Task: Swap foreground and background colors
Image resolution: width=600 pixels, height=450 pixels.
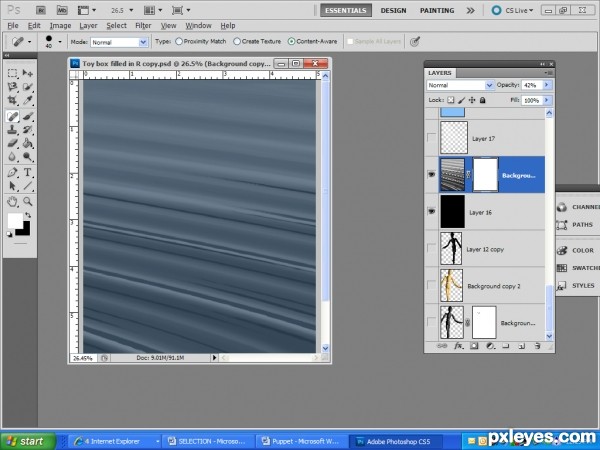Action: (x=28, y=215)
